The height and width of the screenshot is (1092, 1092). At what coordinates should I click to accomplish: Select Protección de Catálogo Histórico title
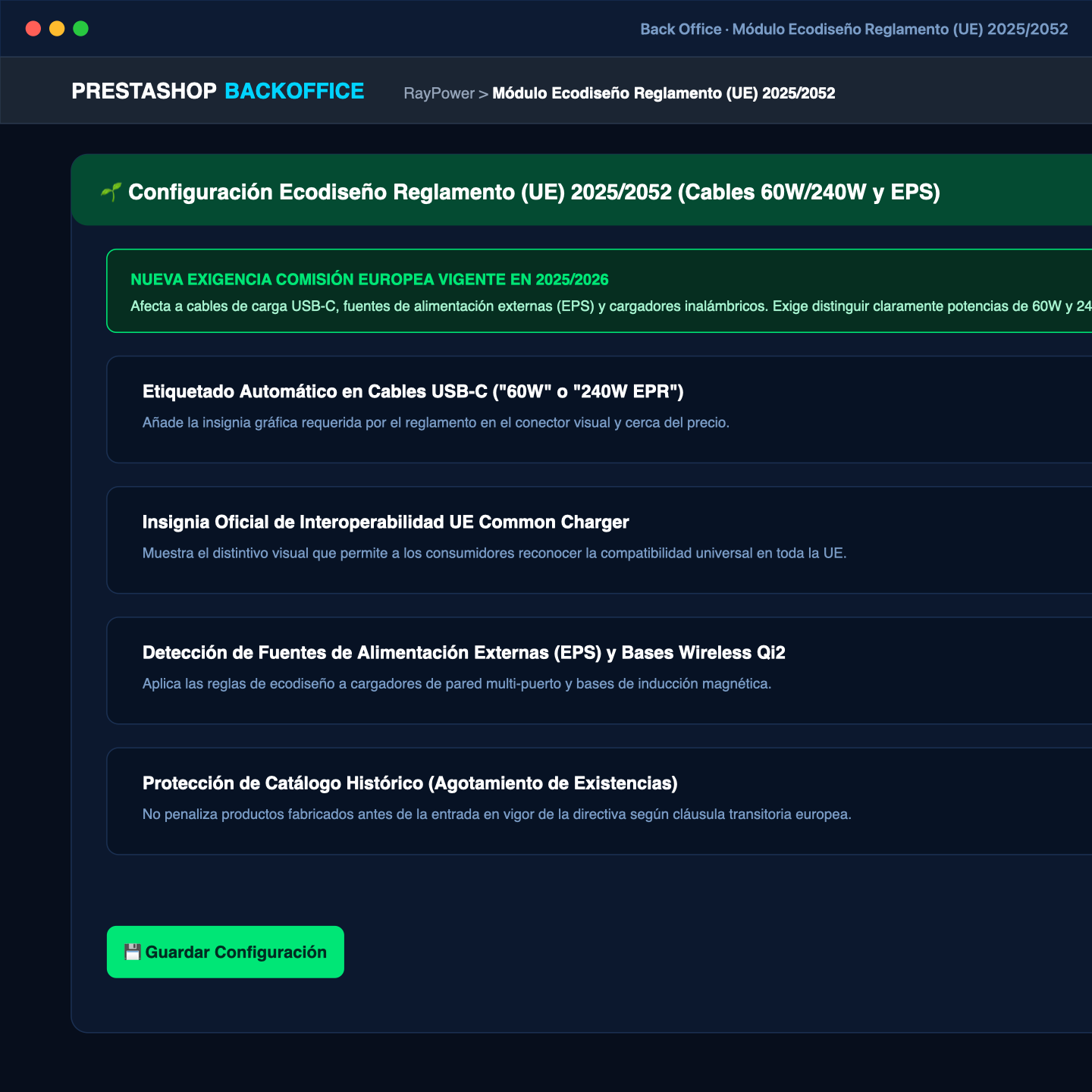410,783
